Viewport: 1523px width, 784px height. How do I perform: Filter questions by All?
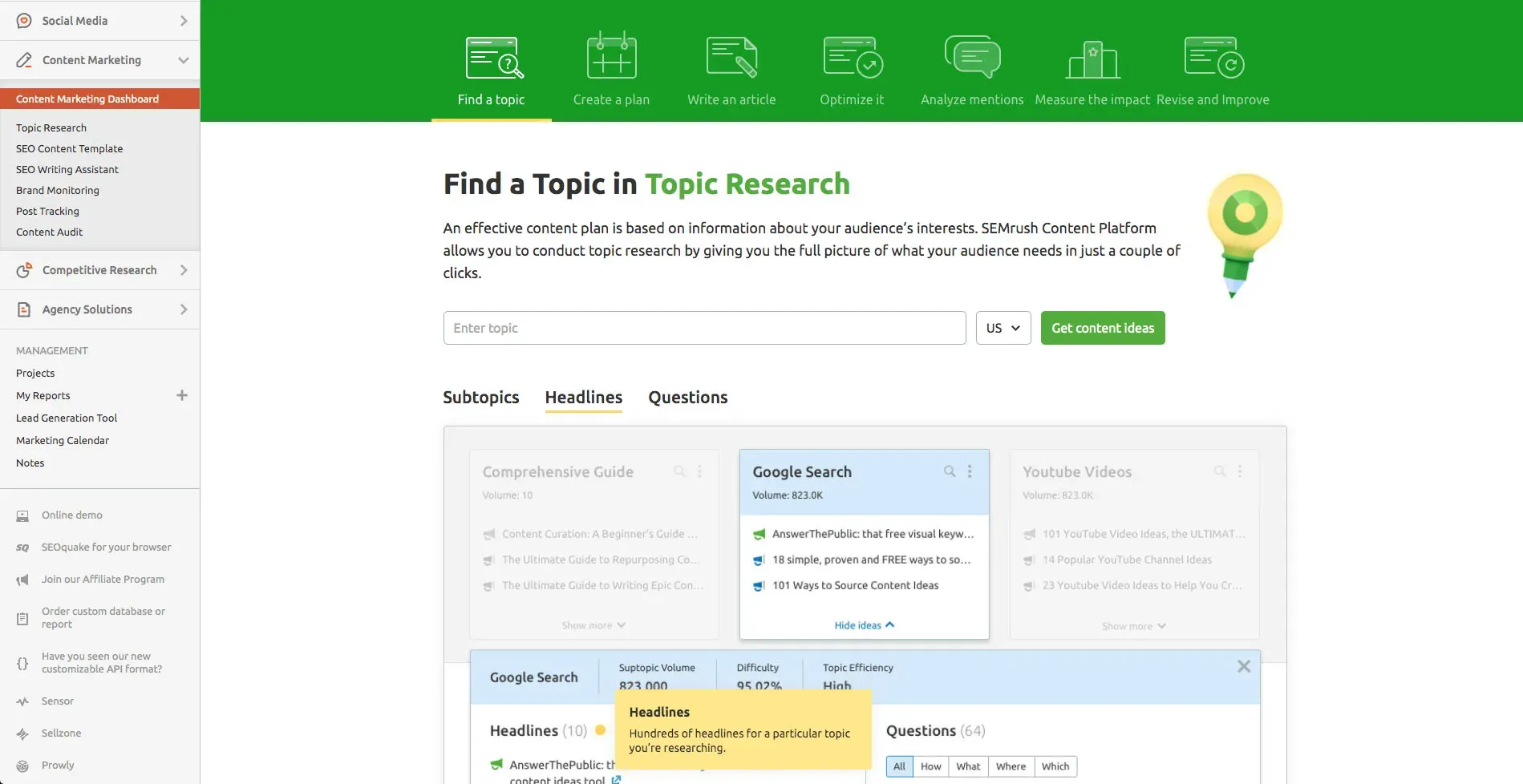899,766
